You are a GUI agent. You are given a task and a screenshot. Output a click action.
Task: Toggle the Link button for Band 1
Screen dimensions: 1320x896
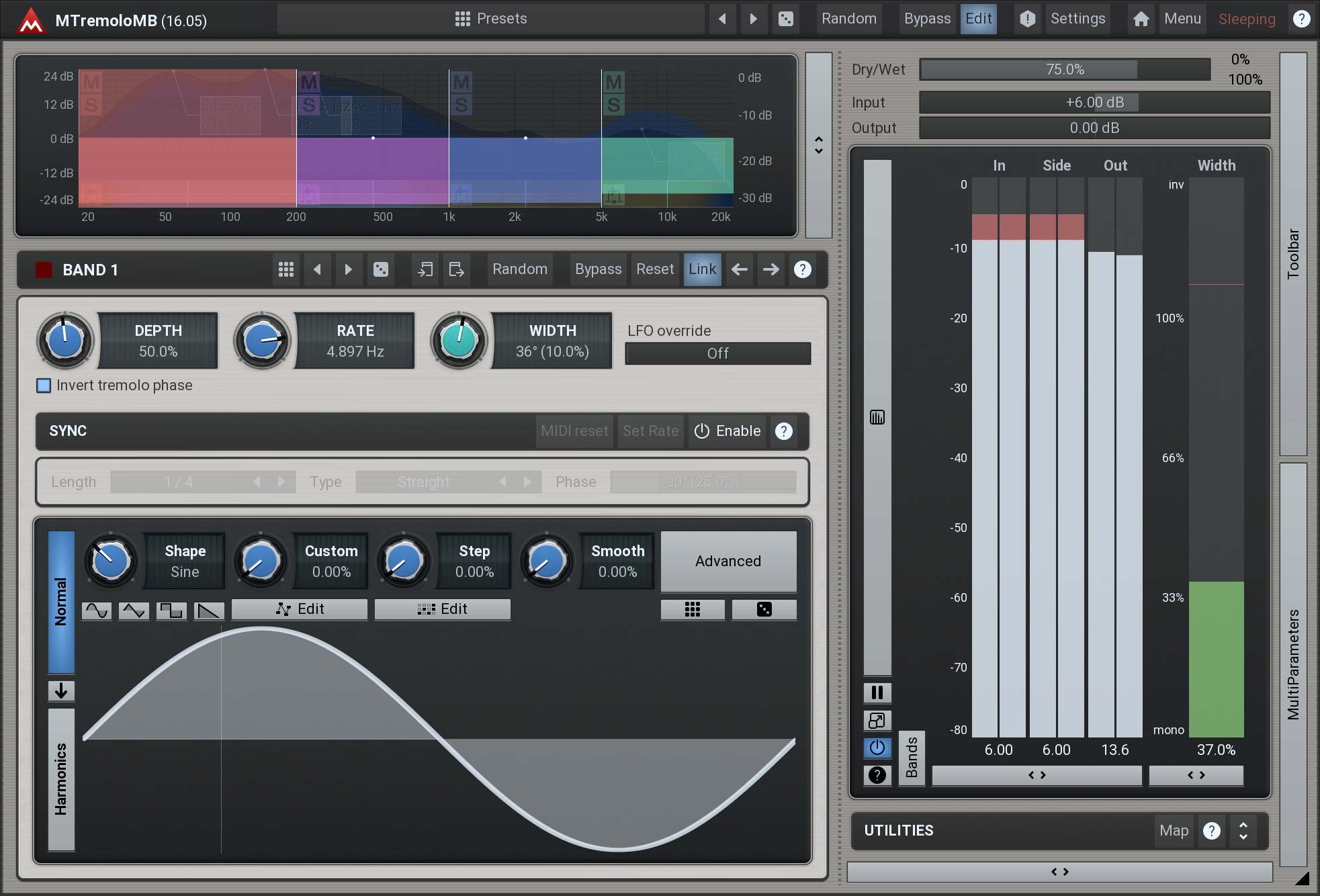[x=702, y=269]
